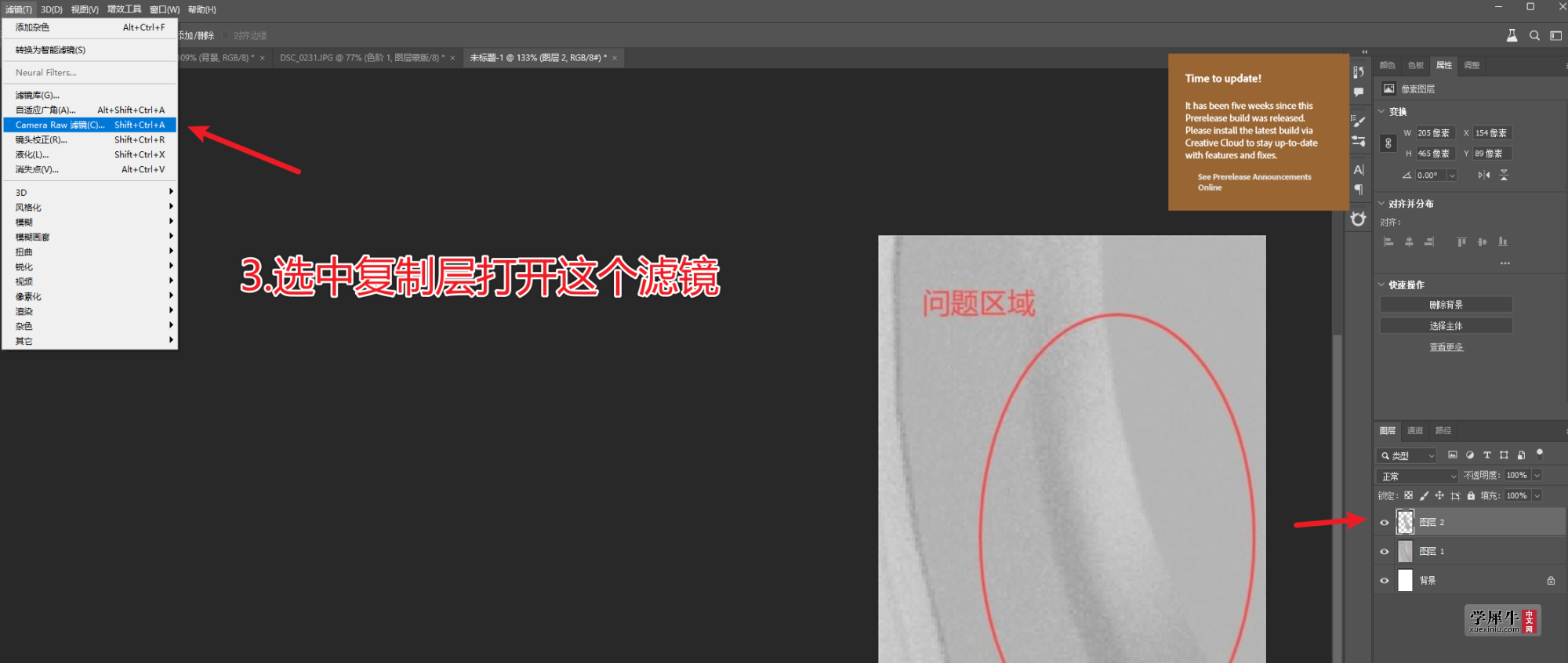This screenshot has height=663, width=1568.
Task: Click the 选择主体 quick action button
Action: click(1446, 326)
